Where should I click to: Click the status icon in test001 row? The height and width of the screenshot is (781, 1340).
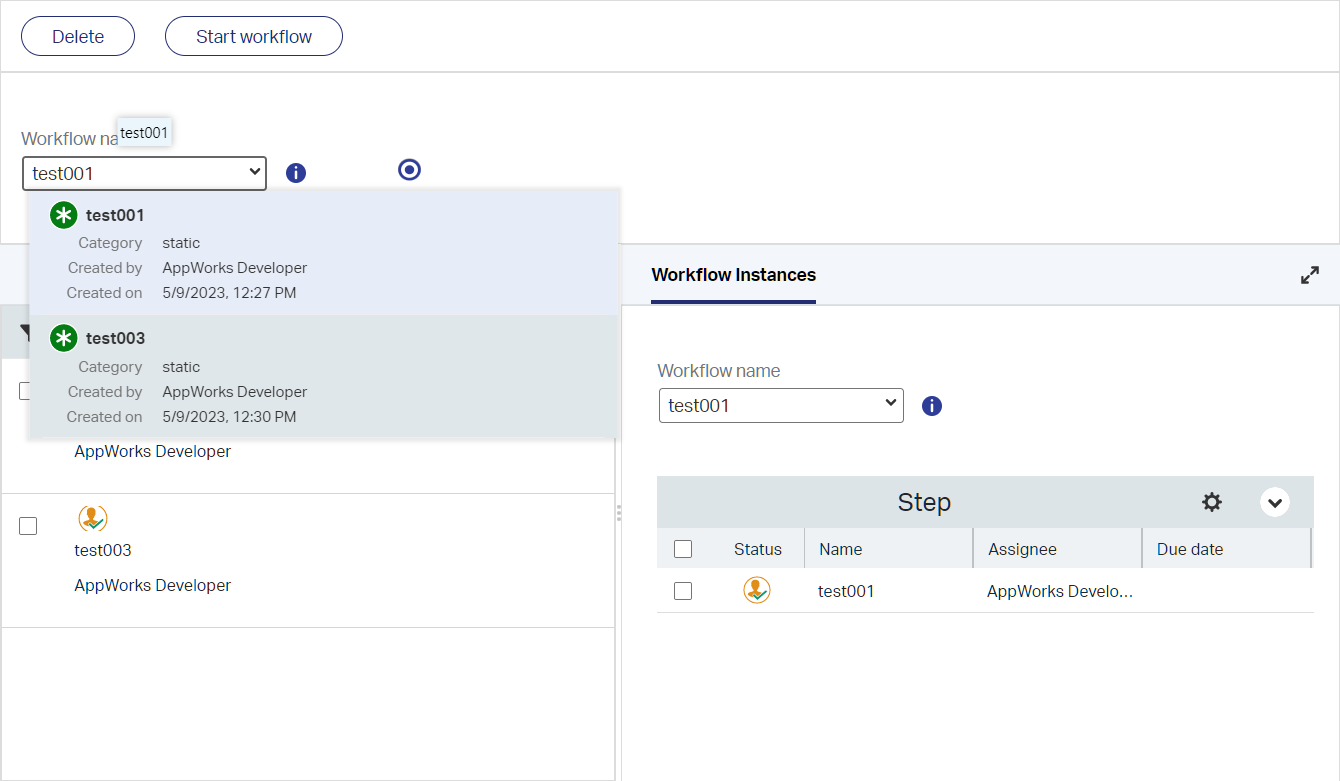coord(757,591)
